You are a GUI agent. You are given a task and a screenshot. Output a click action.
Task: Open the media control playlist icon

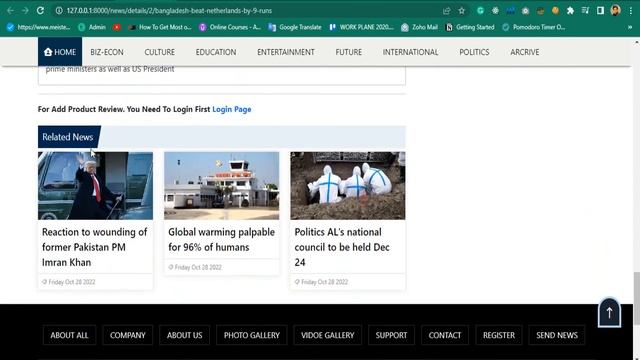click(585, 11)
